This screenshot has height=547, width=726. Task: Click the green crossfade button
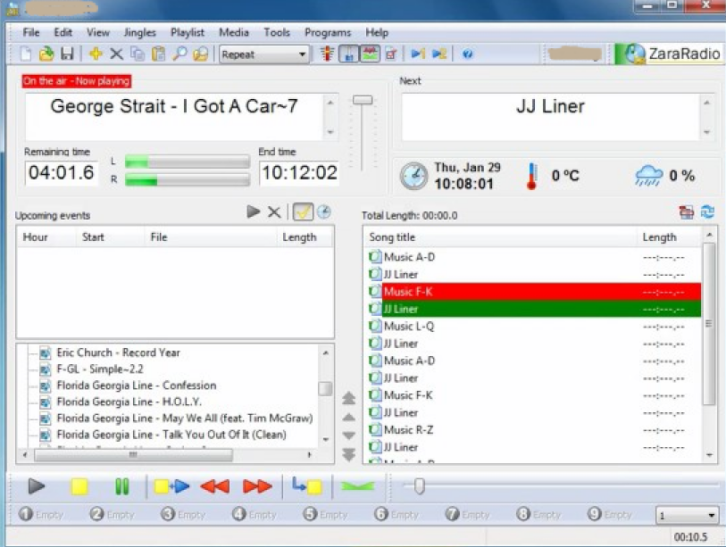pos(357,486)
